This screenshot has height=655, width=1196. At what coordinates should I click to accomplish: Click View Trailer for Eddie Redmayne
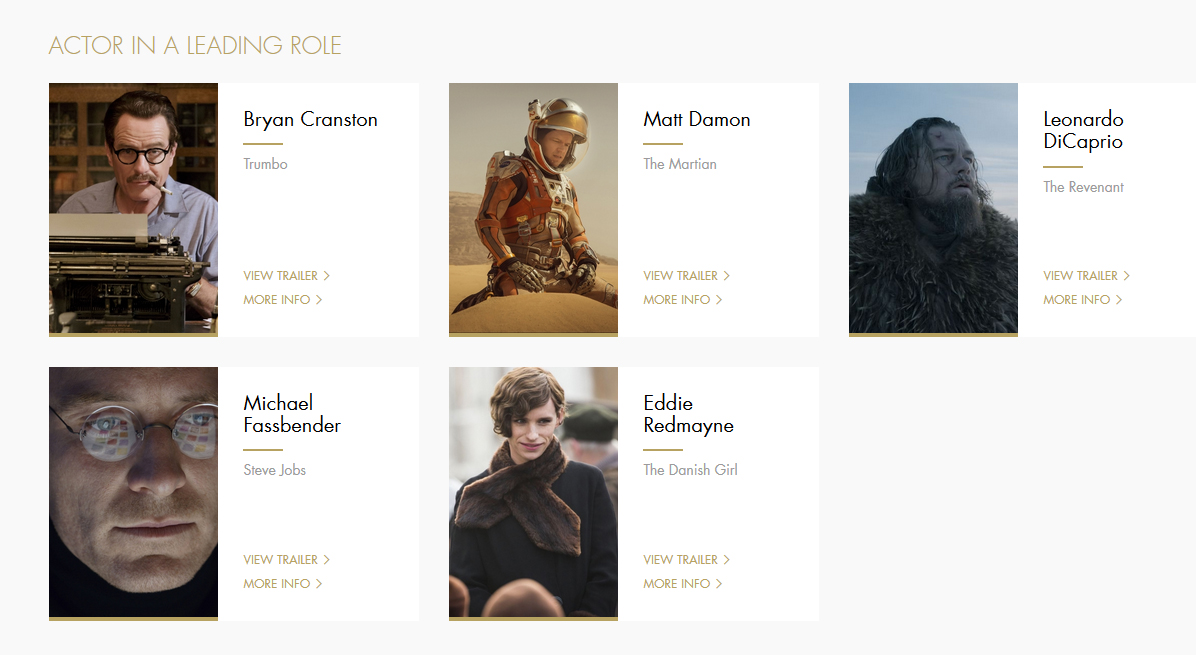coord(686,560)
